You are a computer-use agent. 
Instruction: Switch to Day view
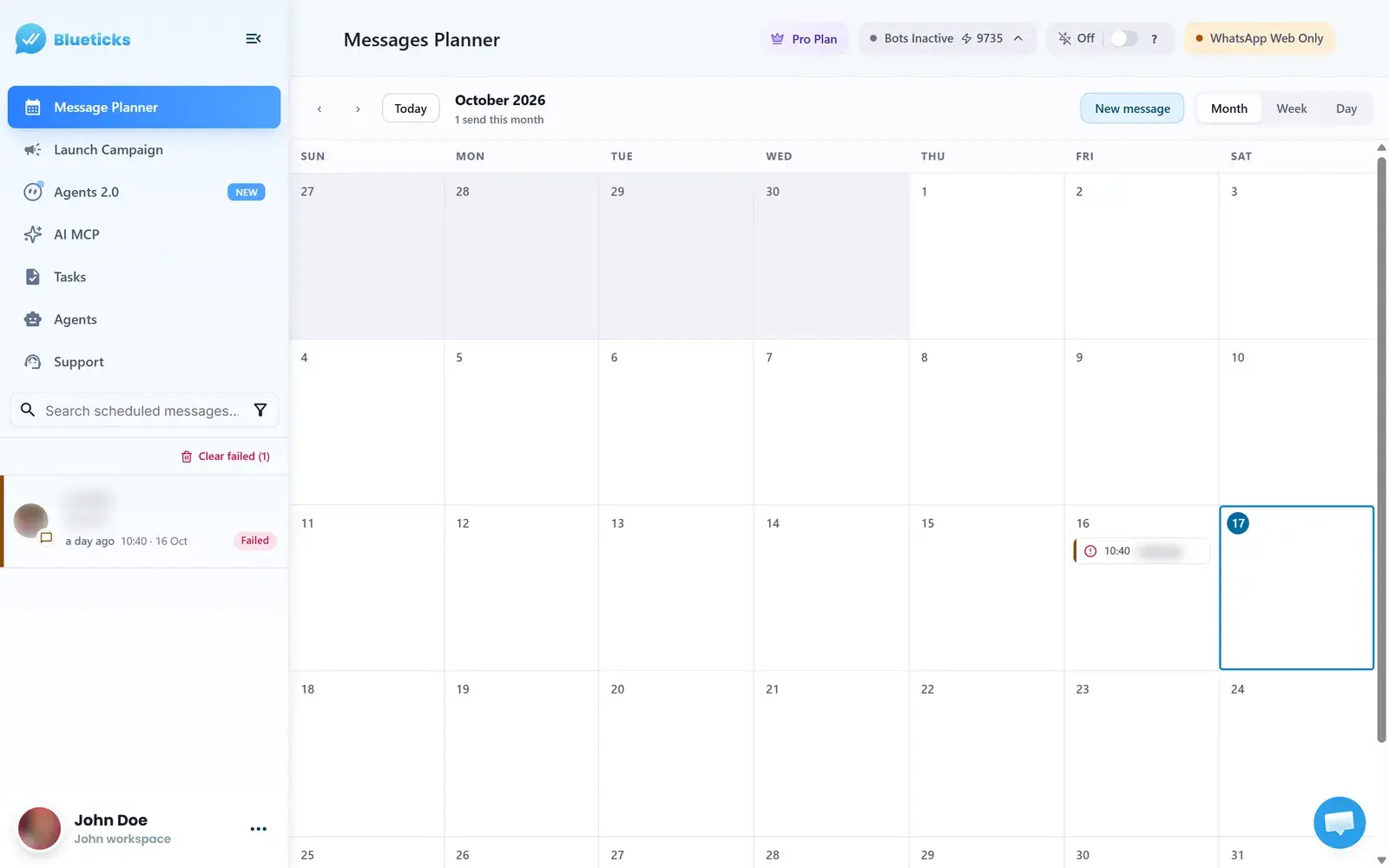[x=1346, y=108]
